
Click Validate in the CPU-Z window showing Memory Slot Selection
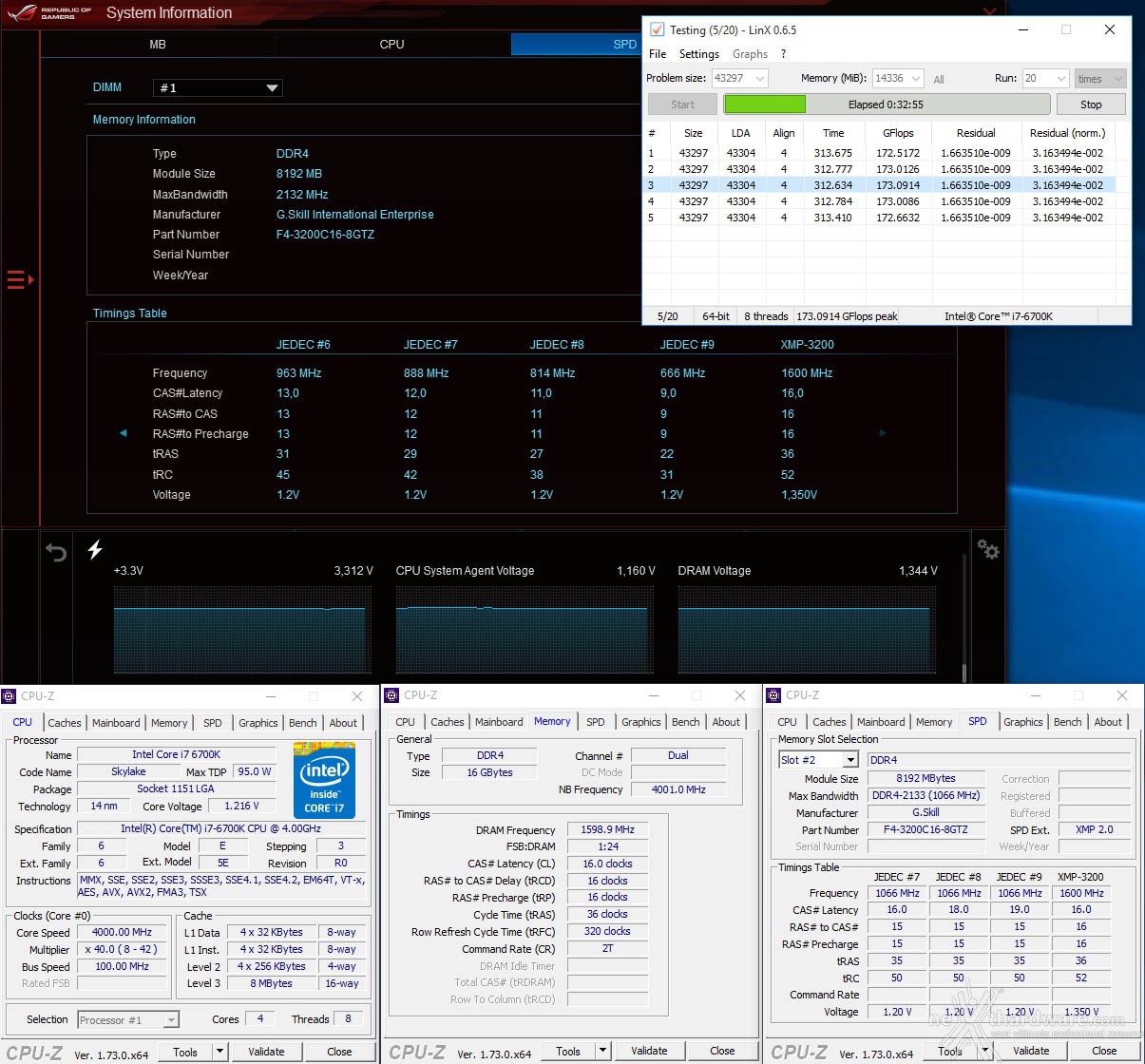[x=1031, y=1051]
